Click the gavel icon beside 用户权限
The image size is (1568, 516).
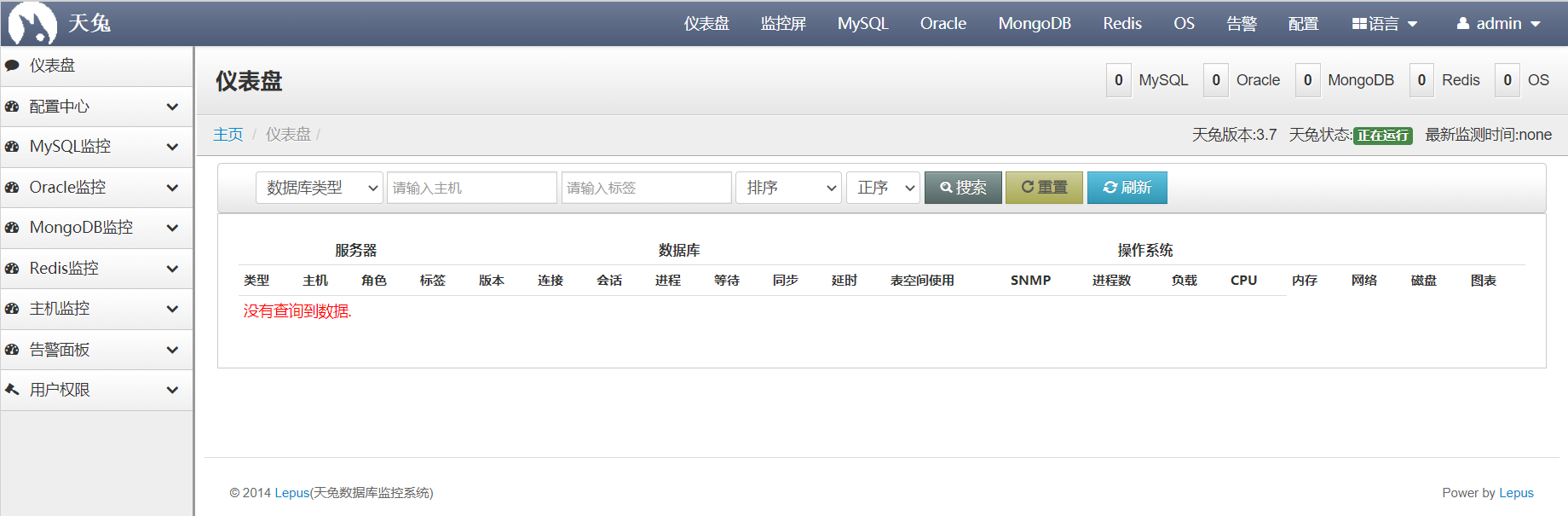[12, 390]
